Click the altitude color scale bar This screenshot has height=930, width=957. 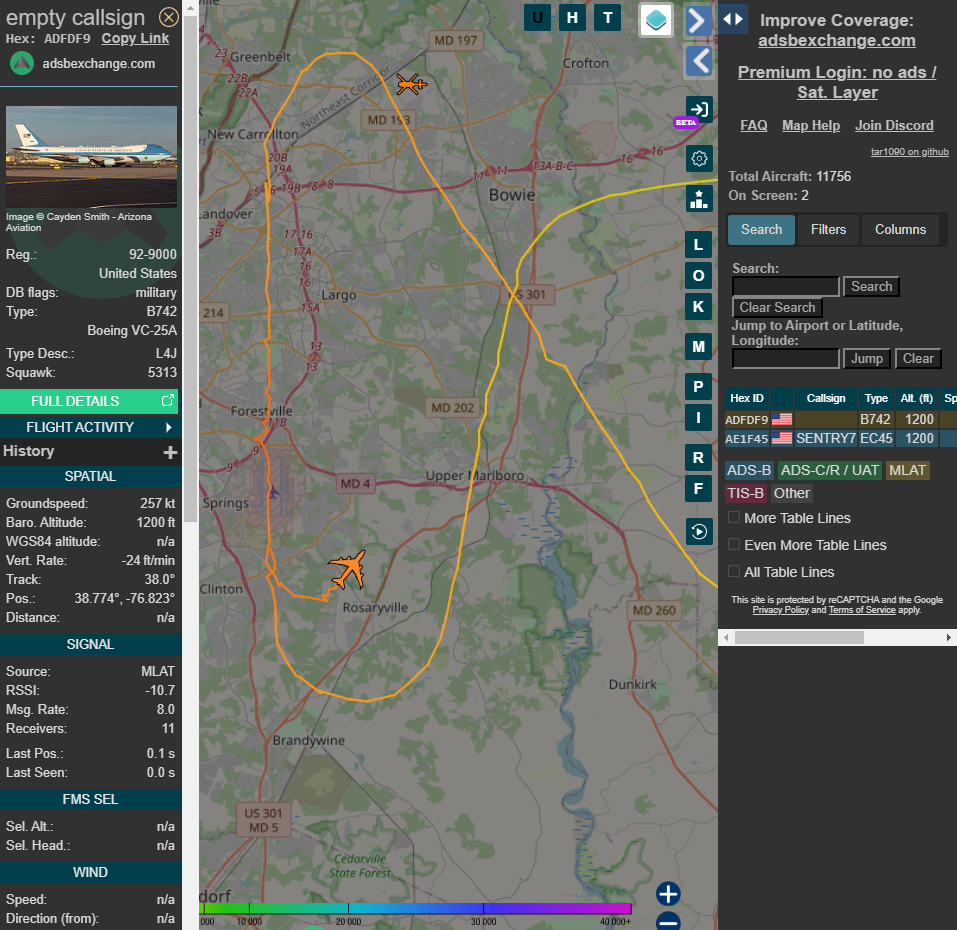415,908
